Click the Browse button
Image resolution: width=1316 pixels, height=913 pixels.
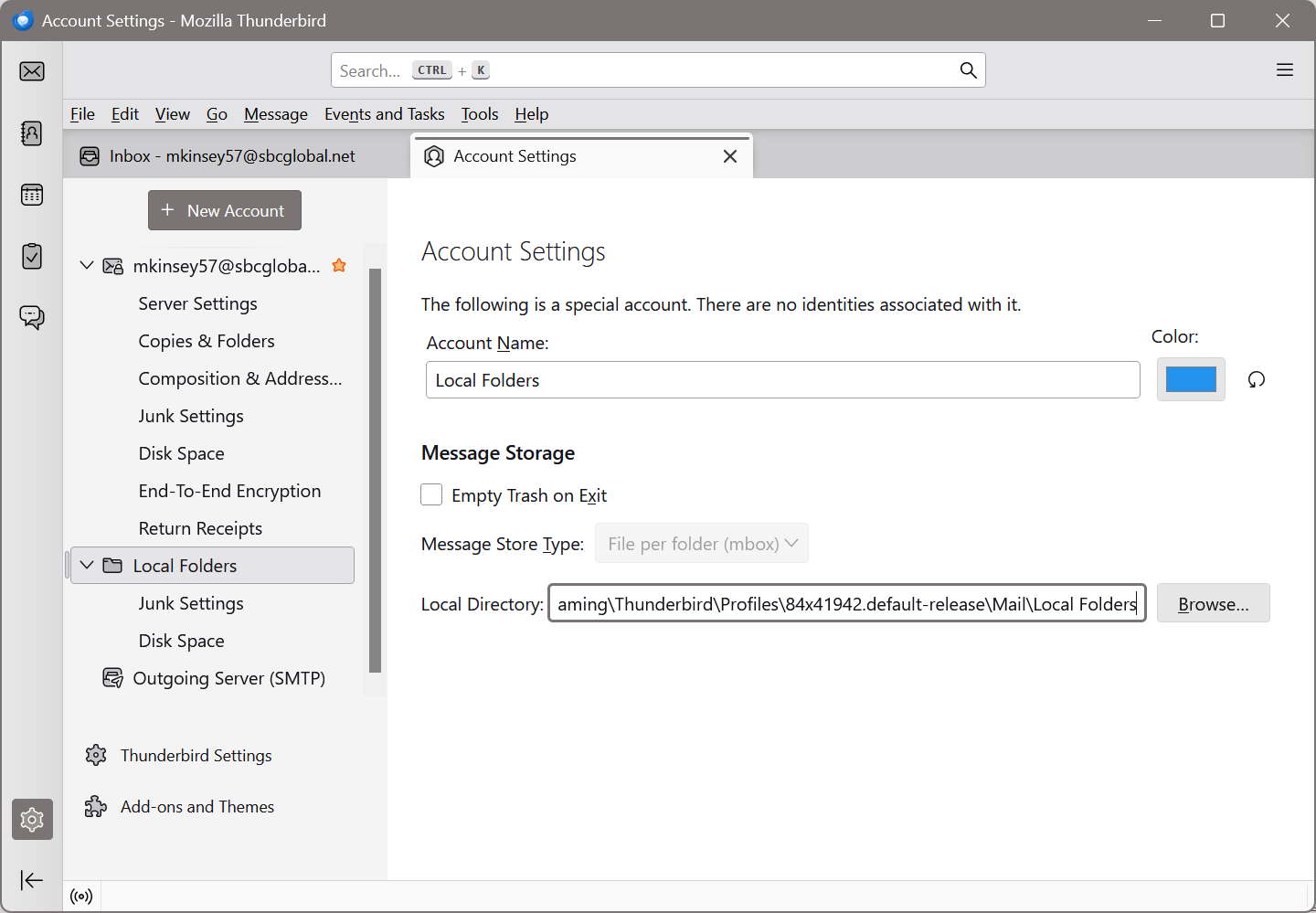[1213, 604]
